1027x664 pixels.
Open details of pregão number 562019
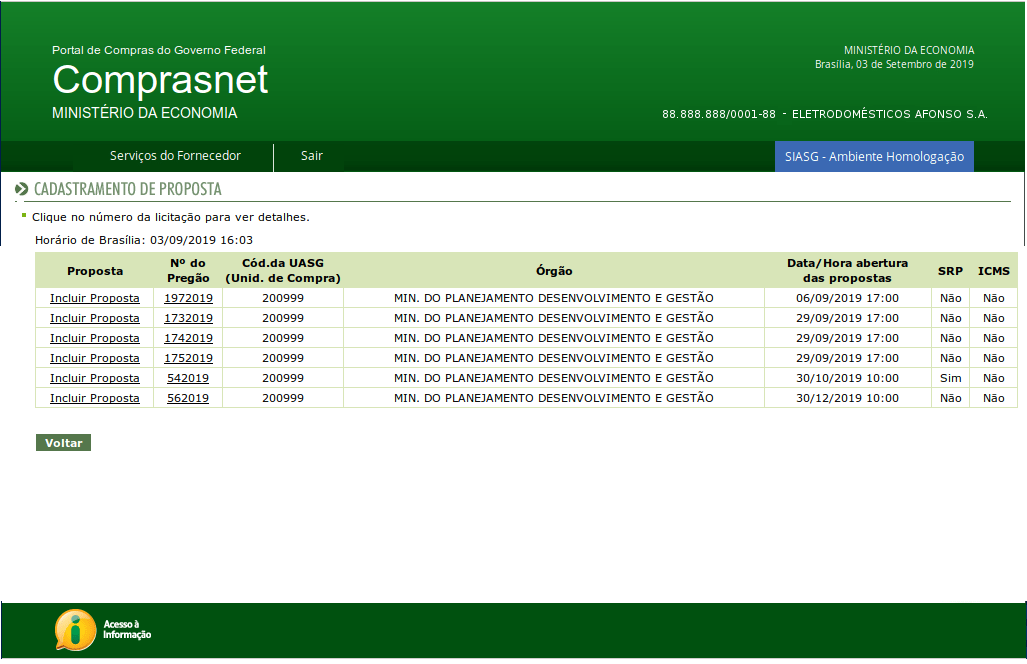[188, 398]
